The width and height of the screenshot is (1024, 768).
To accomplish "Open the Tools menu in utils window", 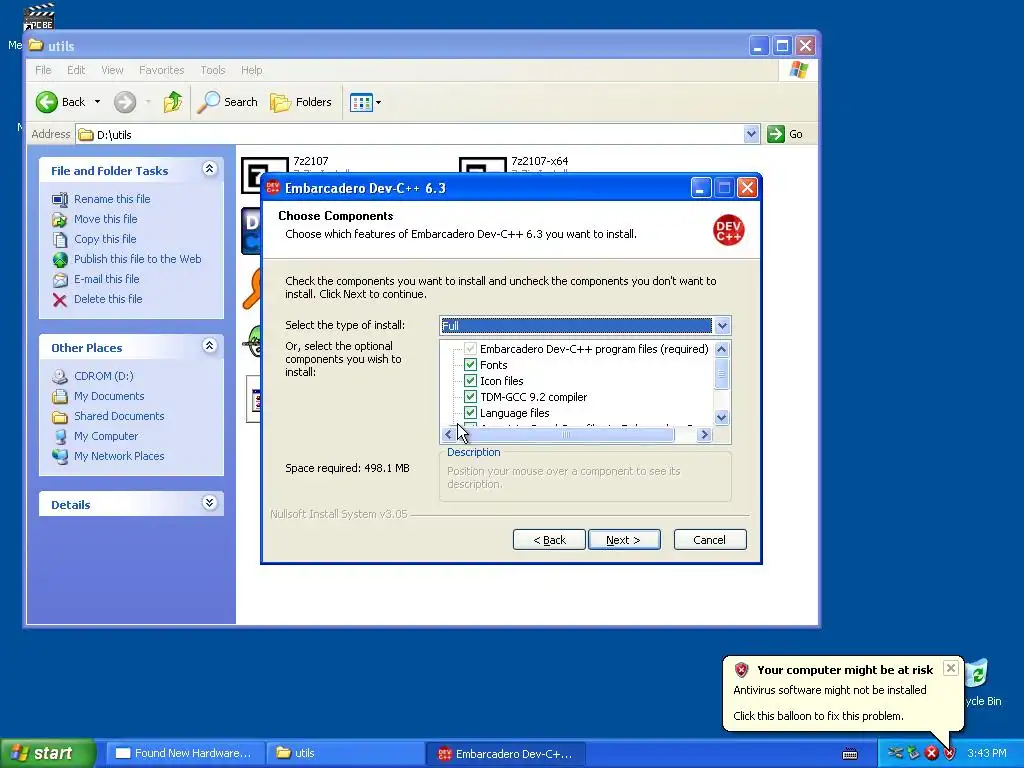I will point(213,70).
